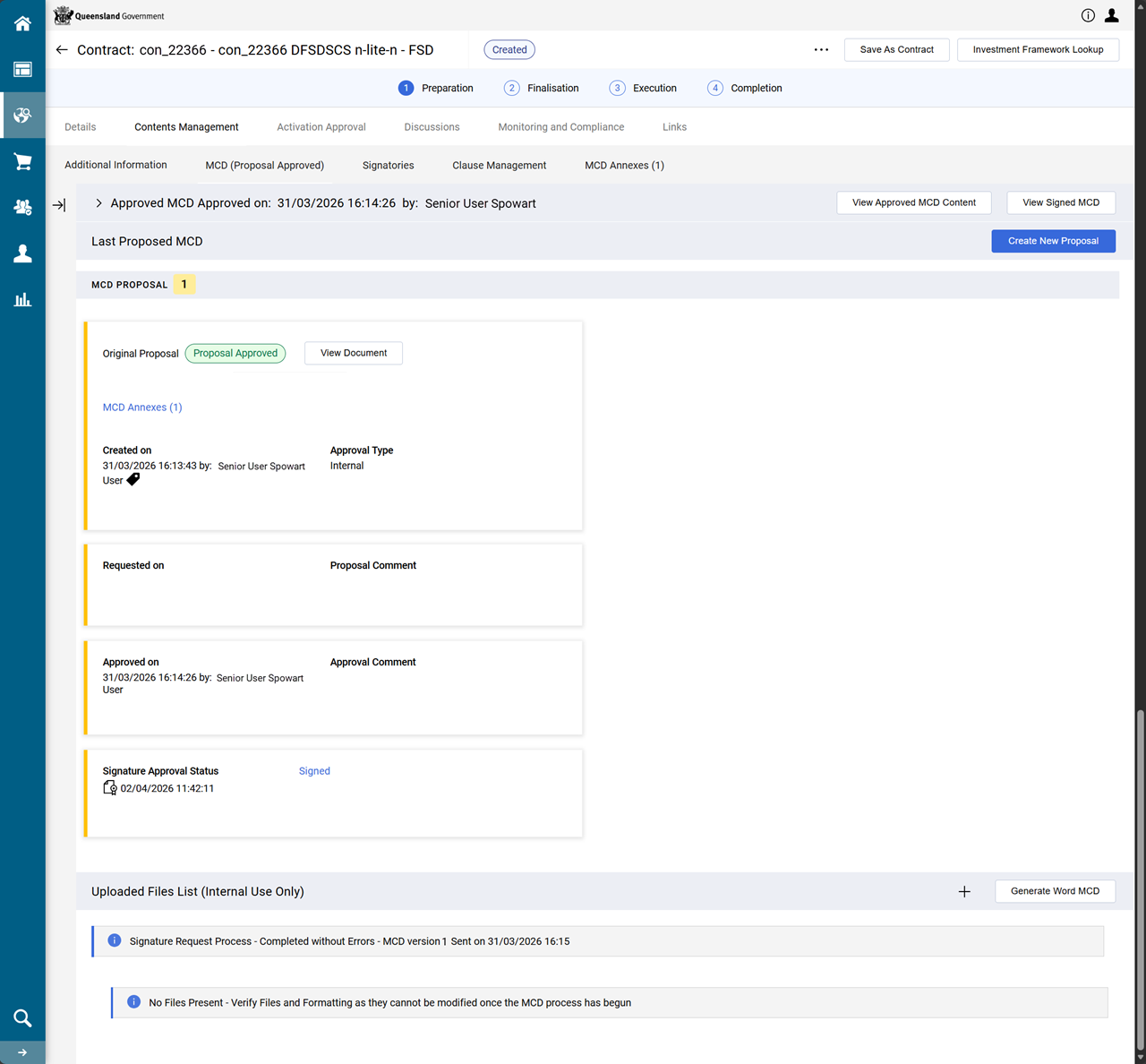Open the people group sidebar icon

tap(22, 207)
